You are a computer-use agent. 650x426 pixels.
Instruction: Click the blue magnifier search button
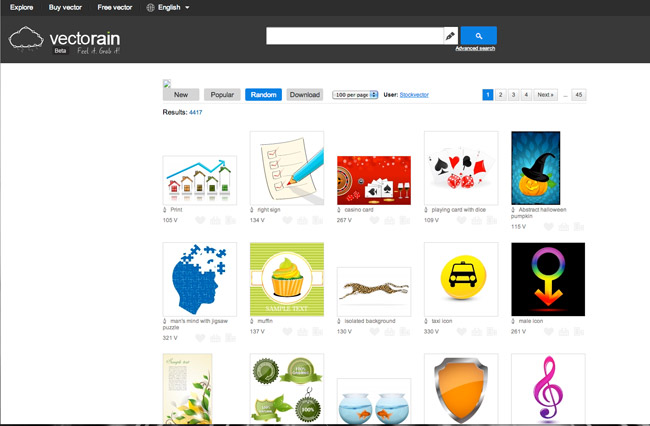[478, 36]
